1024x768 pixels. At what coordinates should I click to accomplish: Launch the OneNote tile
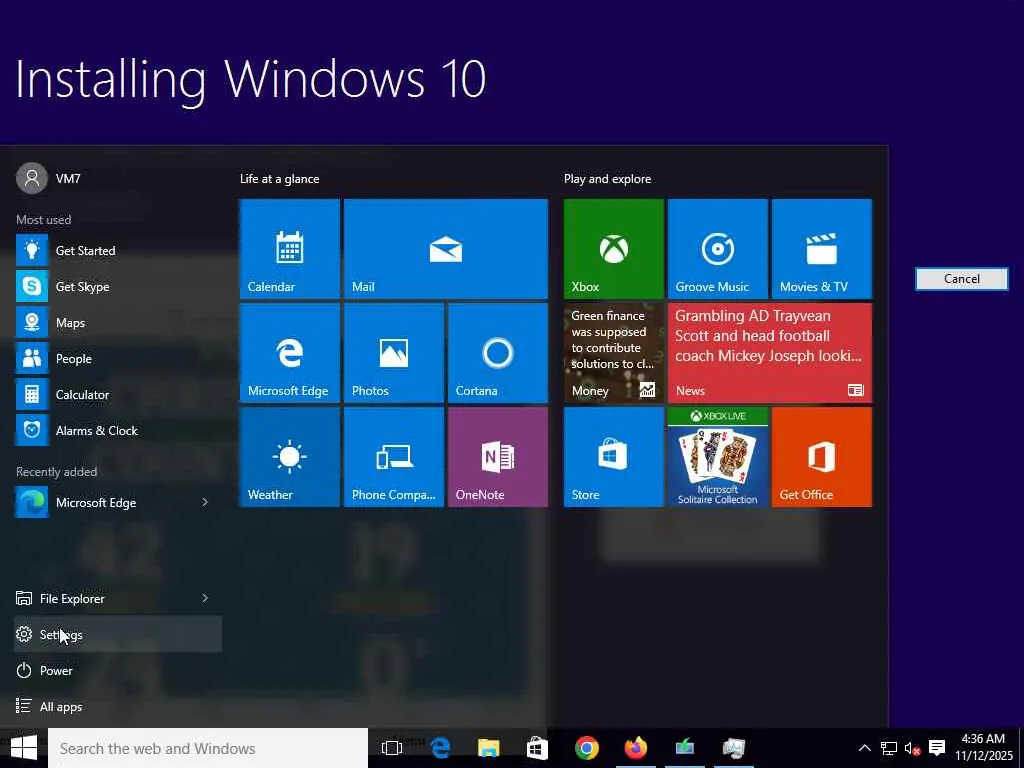(498, 456)
